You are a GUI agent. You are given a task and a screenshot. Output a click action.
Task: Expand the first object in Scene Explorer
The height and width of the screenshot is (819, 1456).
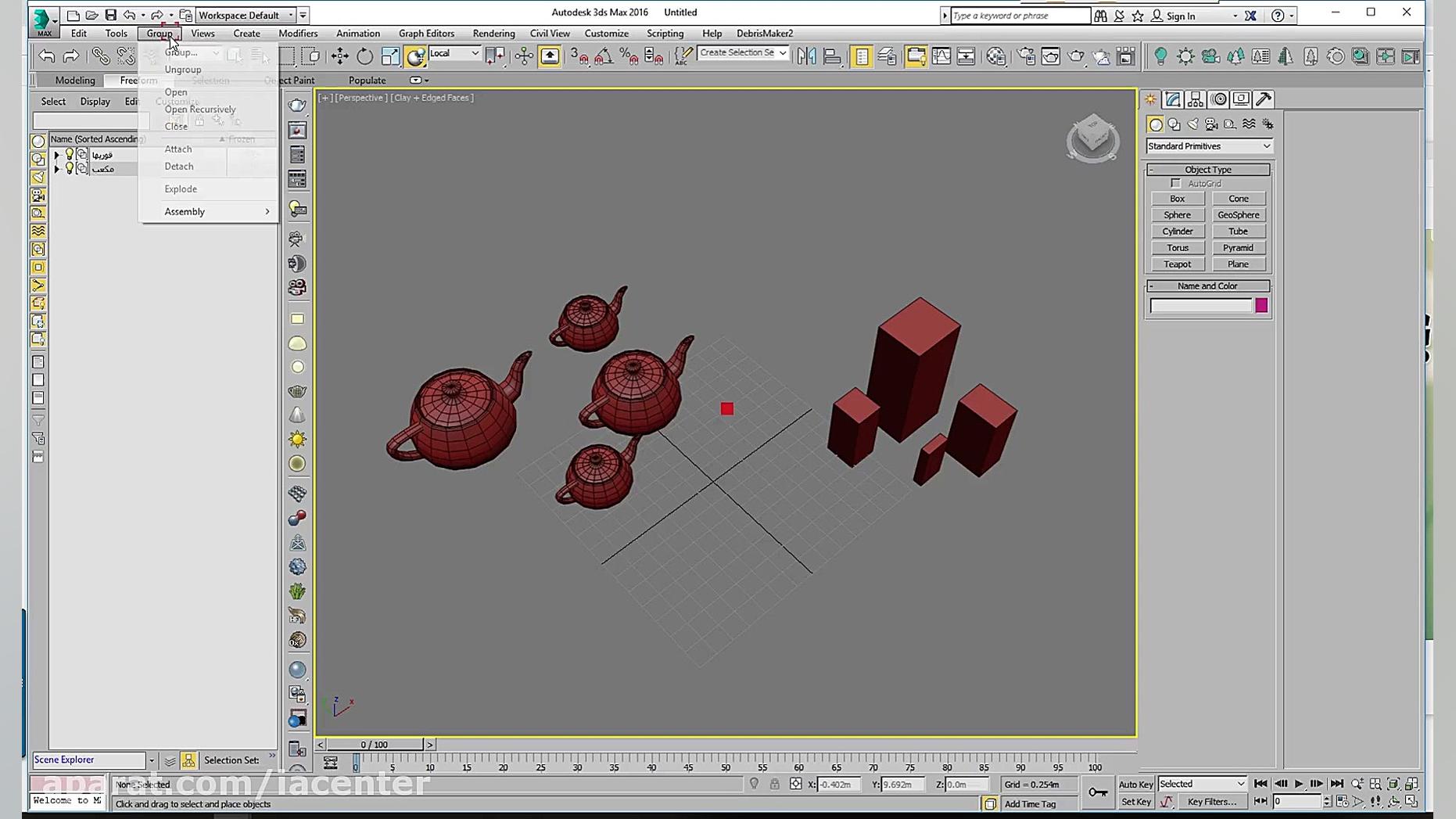point(56,155)
